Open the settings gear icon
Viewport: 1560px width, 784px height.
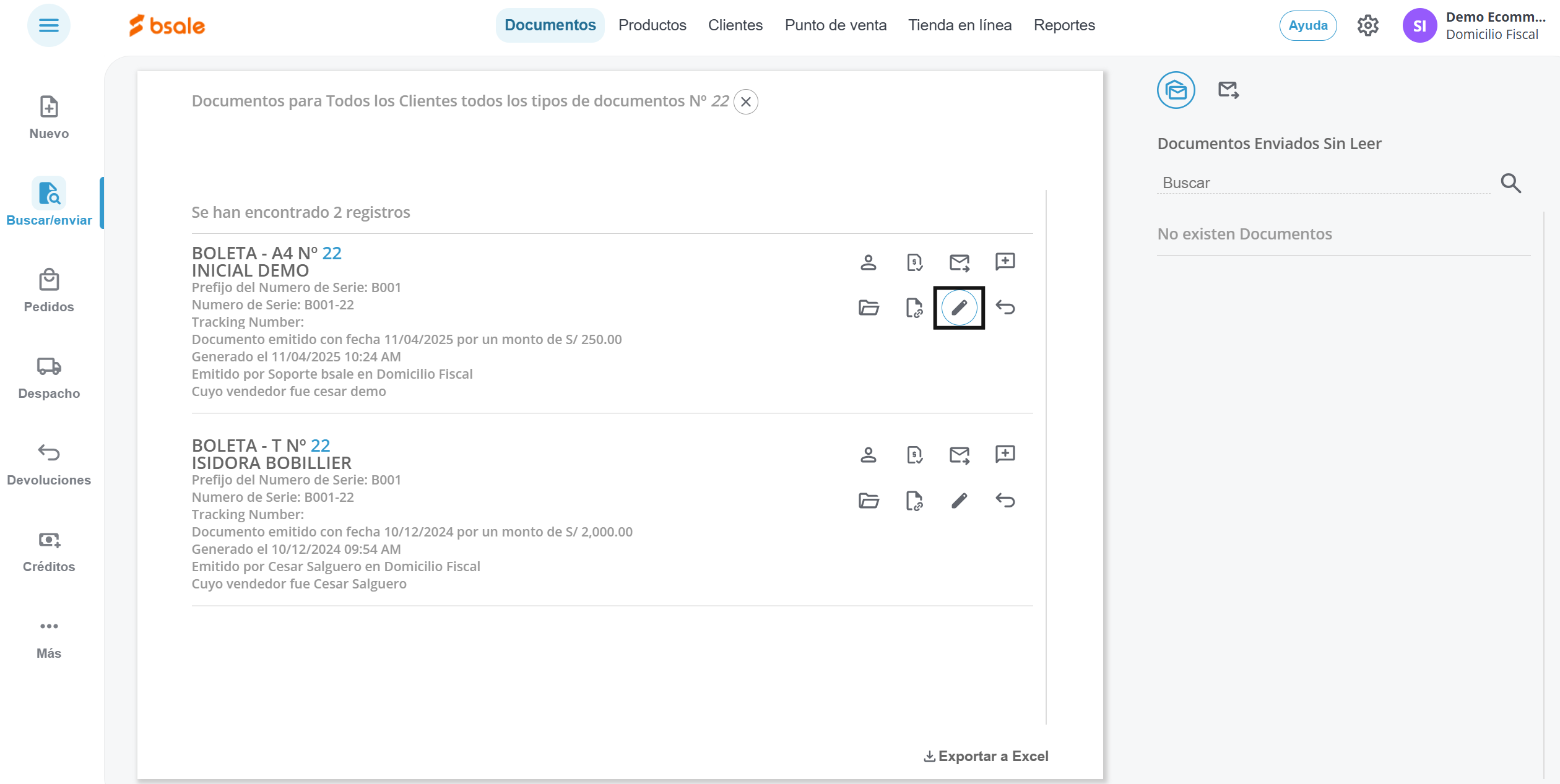click(x=1367, y=25)
